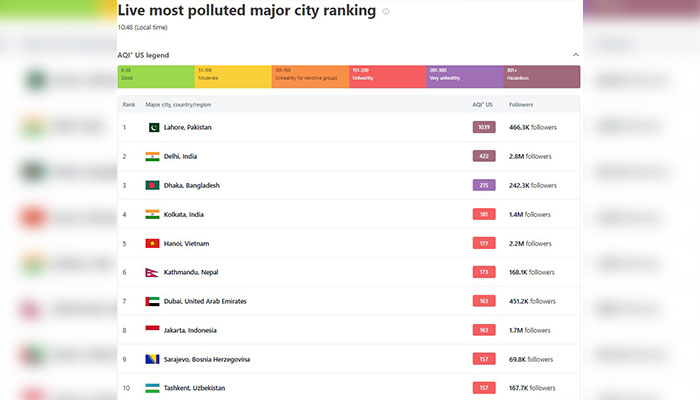Click the Indonesia flag beside Jakarta

tap(153, 330)
